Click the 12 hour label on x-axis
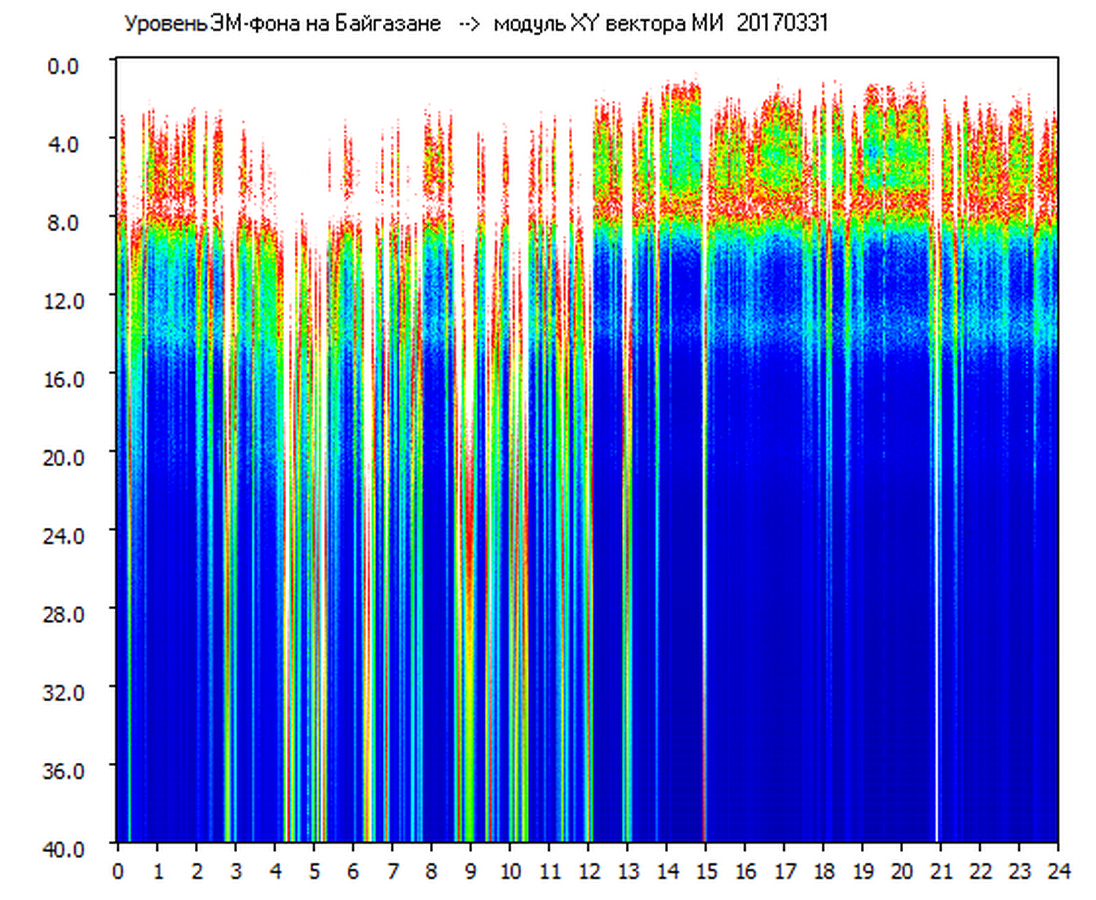 589,871
